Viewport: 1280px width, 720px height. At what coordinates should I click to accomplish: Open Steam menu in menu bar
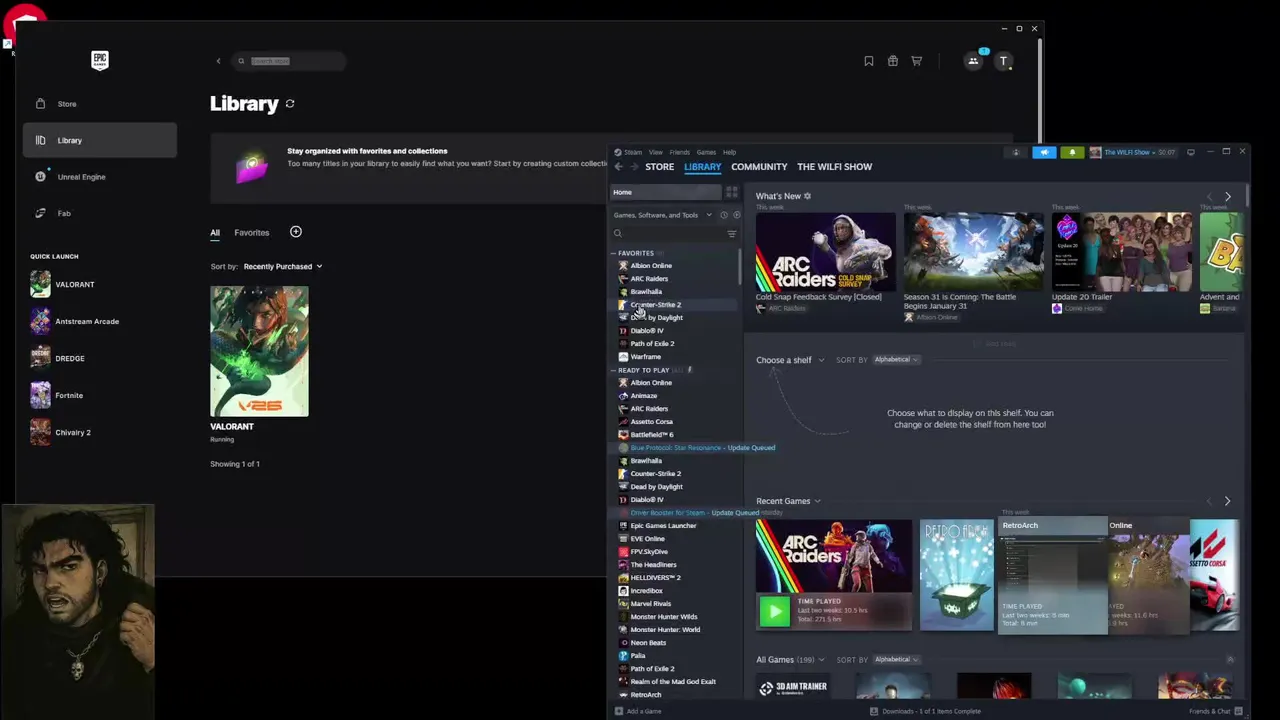point(633,152)
